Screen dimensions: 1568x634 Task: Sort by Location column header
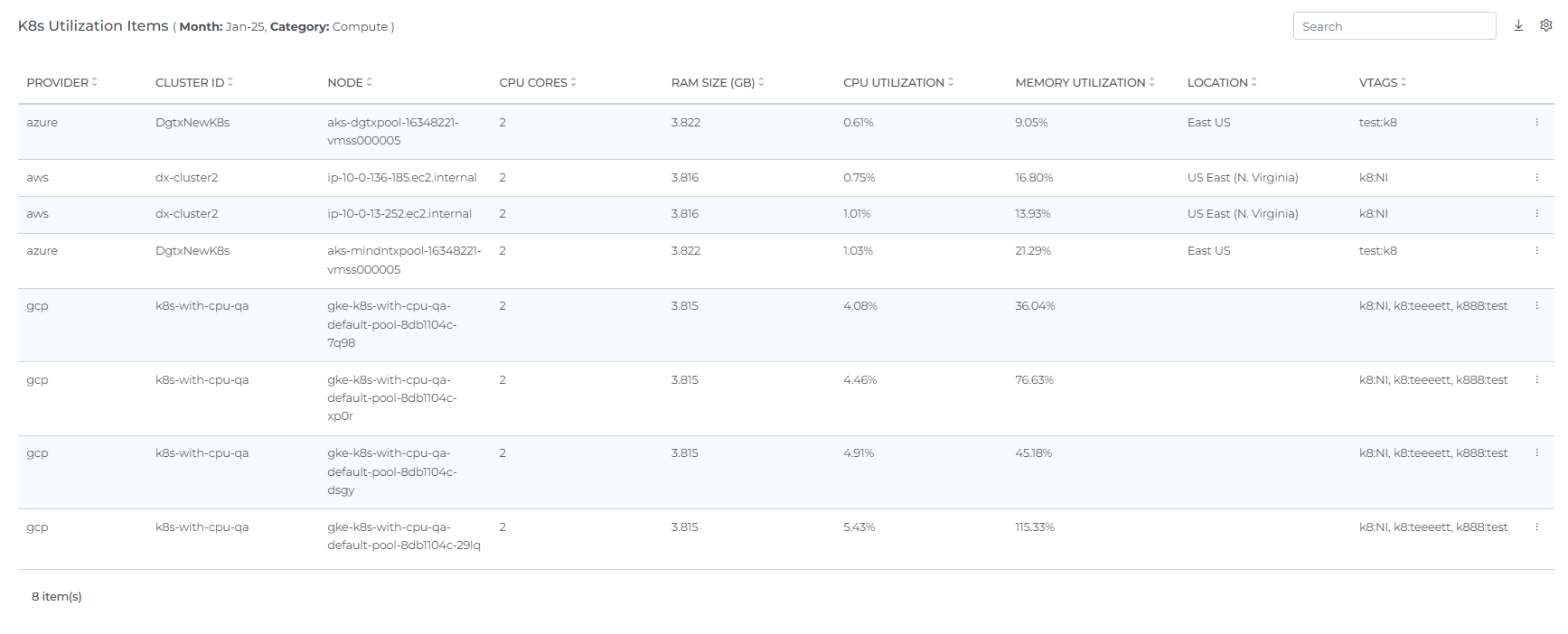1221,82
